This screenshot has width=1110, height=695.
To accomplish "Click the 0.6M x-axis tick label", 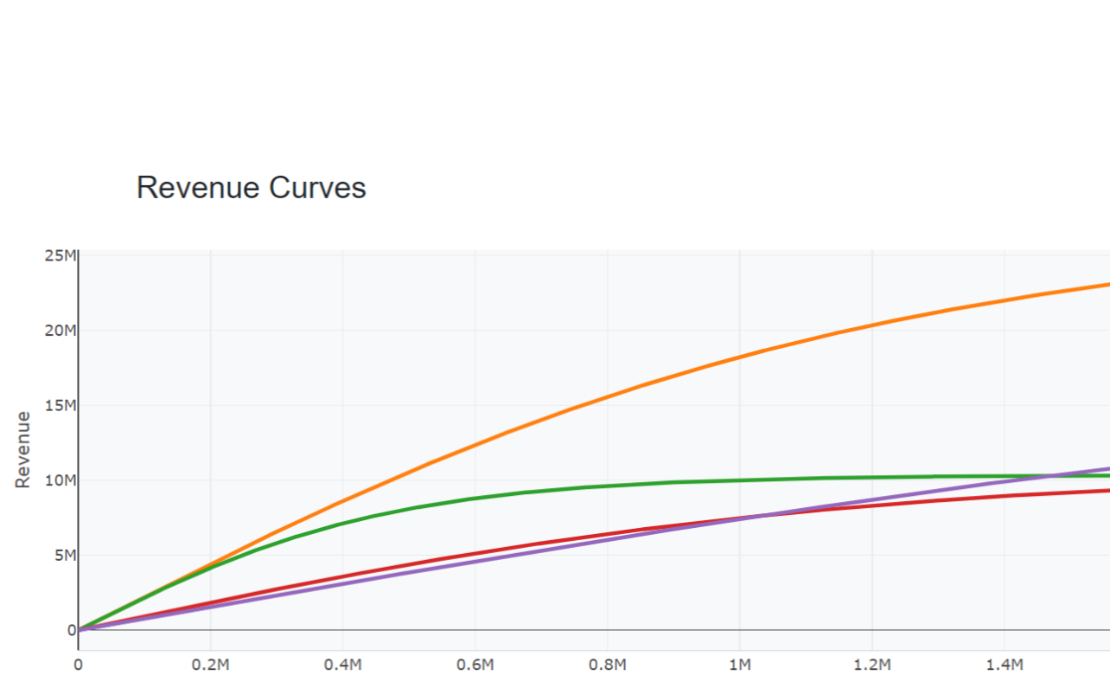I will 475,665.
